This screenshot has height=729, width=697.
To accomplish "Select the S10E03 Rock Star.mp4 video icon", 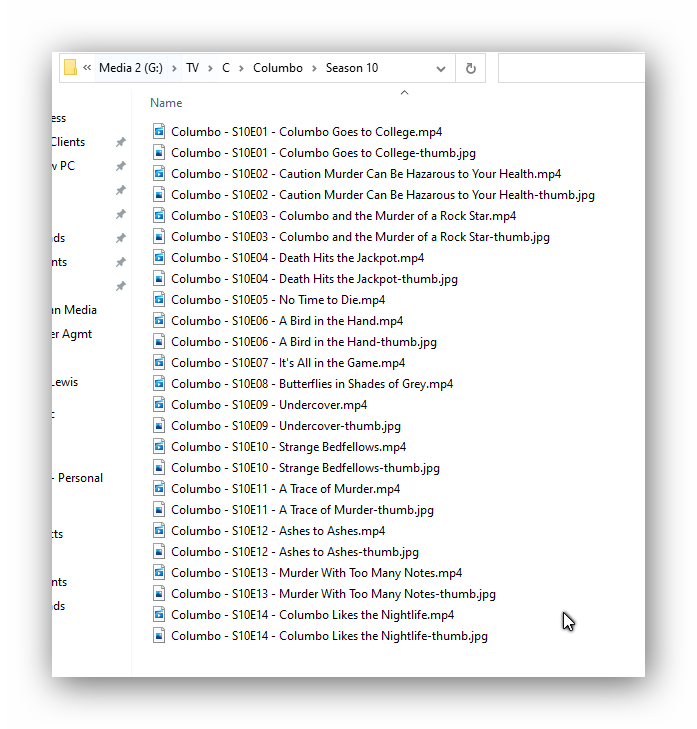I will coord(159,215).
